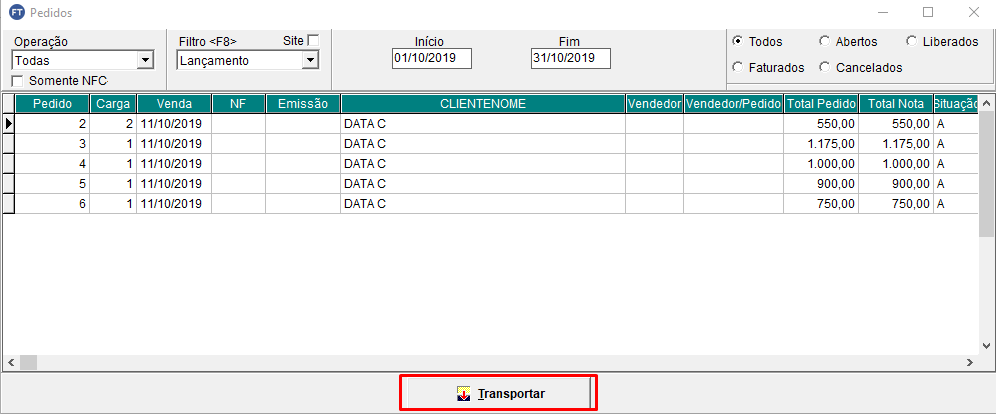Image resolution: width=996 pixels, height=414 pixels.
Task: Select the Abertos radio option
Action: (824, 42)
